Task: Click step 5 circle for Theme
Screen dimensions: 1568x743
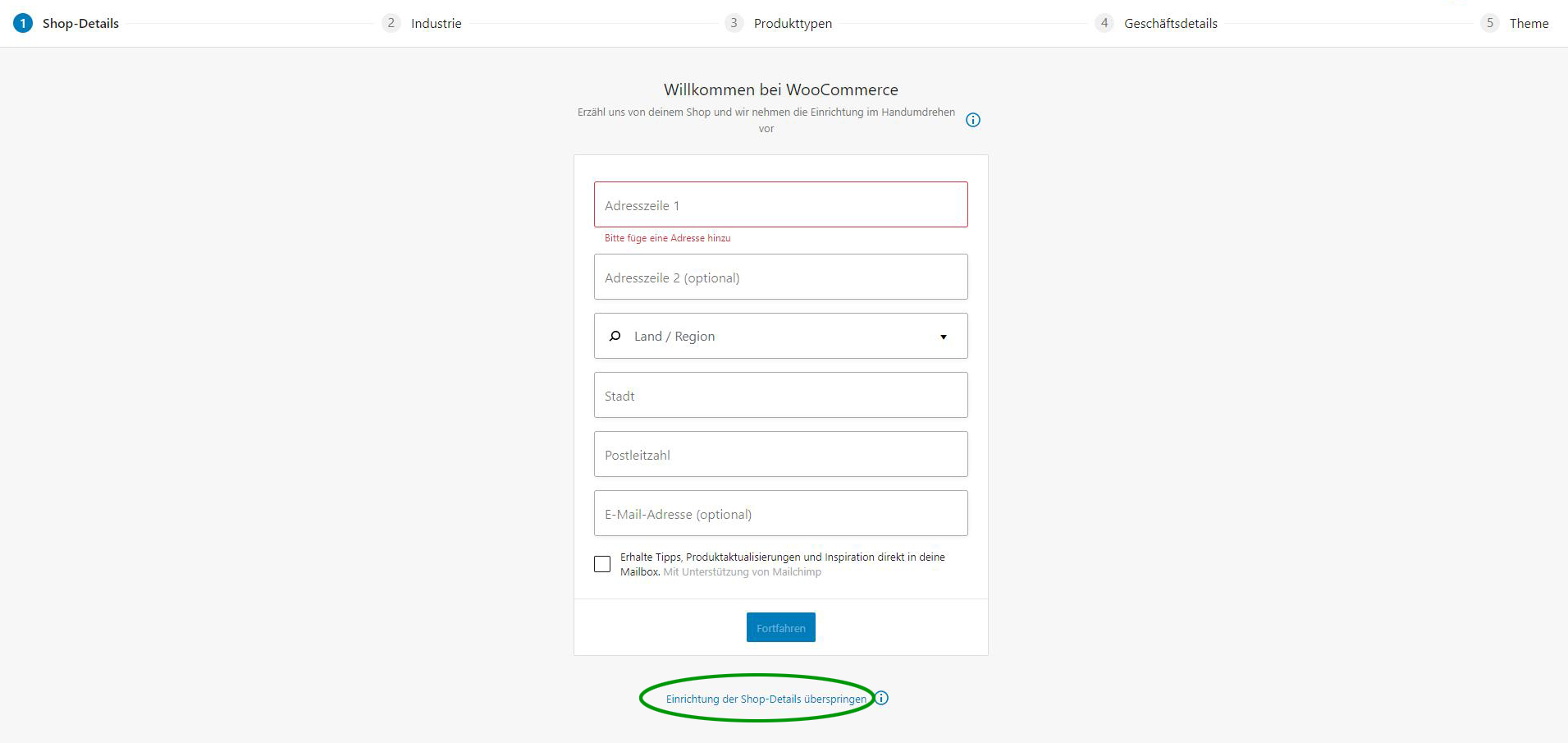Action: (1490, 23)
